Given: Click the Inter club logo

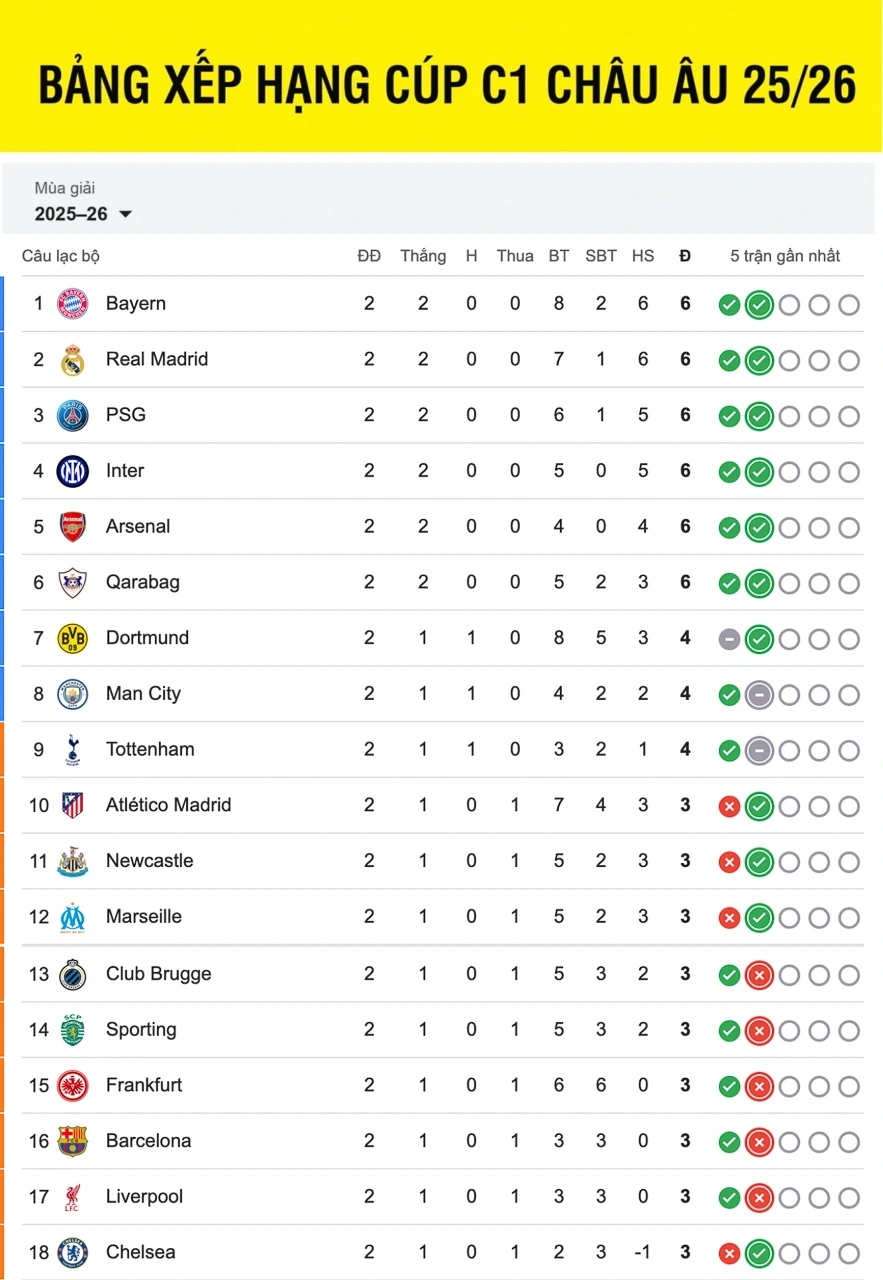Looking at the screenshot, I should point(73,471).
